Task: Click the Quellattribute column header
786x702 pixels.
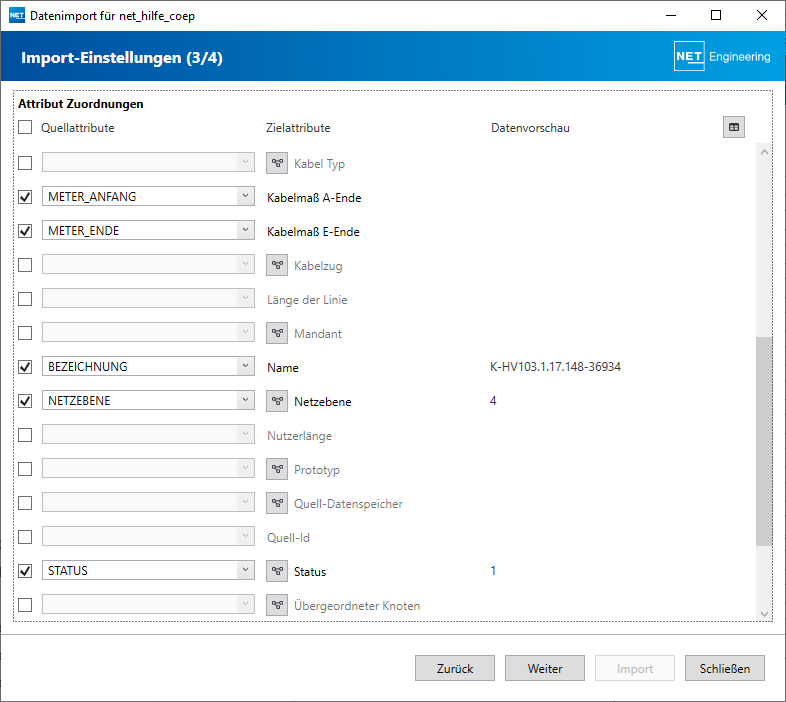Action: tap(78, 128)
